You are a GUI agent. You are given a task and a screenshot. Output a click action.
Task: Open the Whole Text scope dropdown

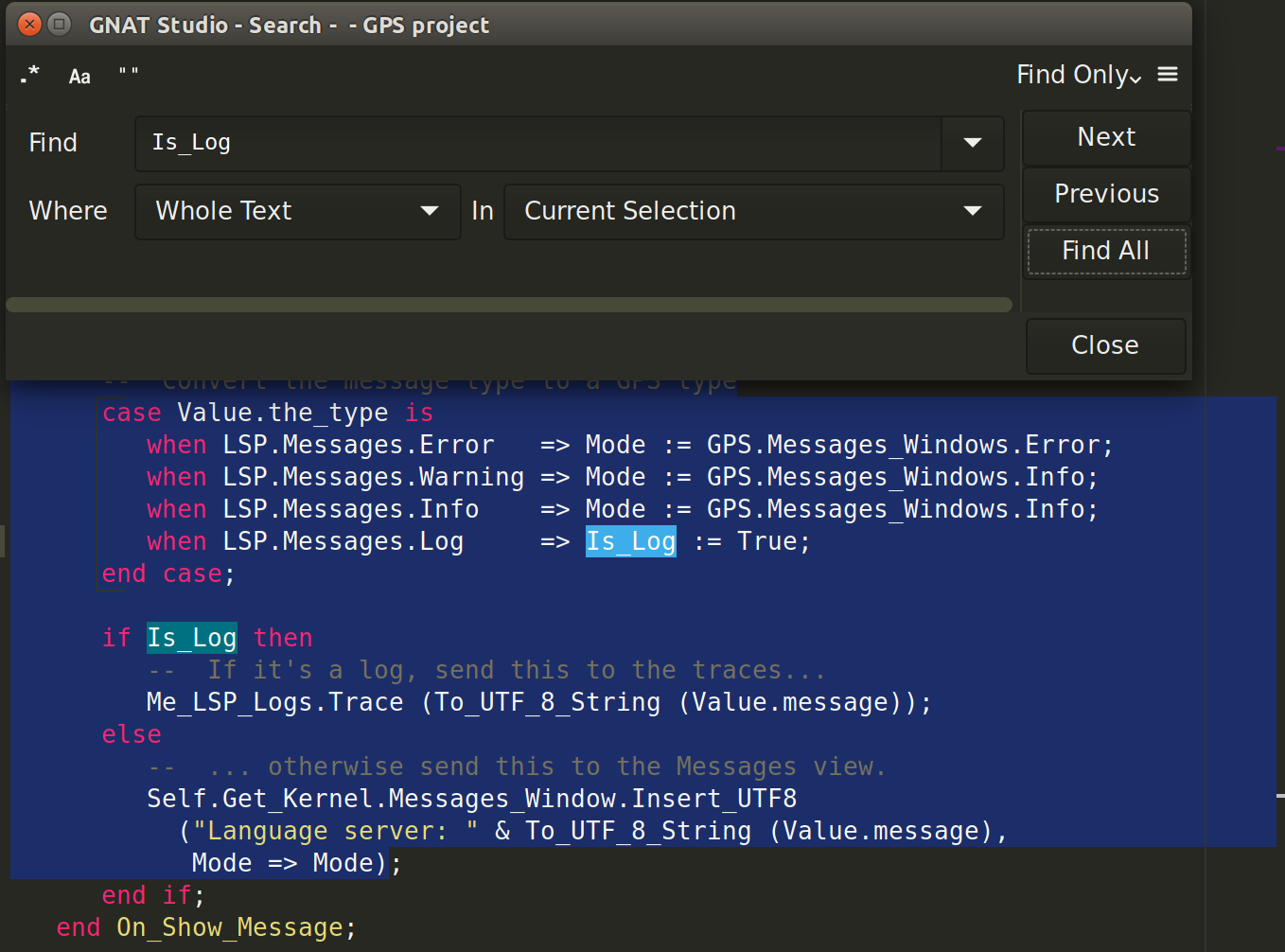pyautogui.click(x=297, y=211)
